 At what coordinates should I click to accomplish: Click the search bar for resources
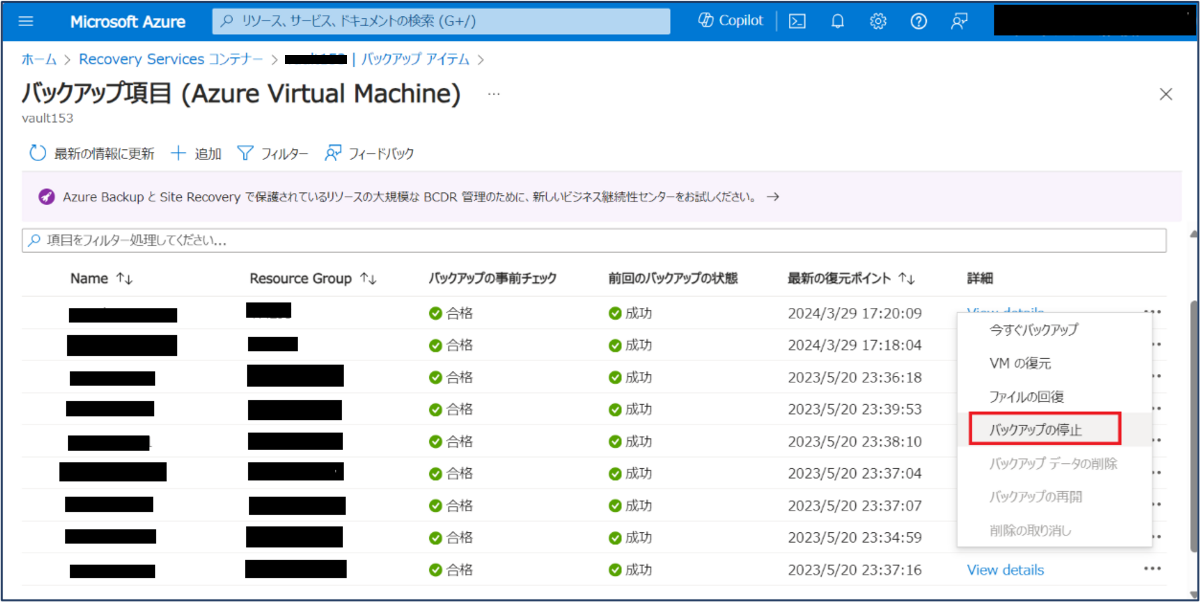click(x=441, y=21)
